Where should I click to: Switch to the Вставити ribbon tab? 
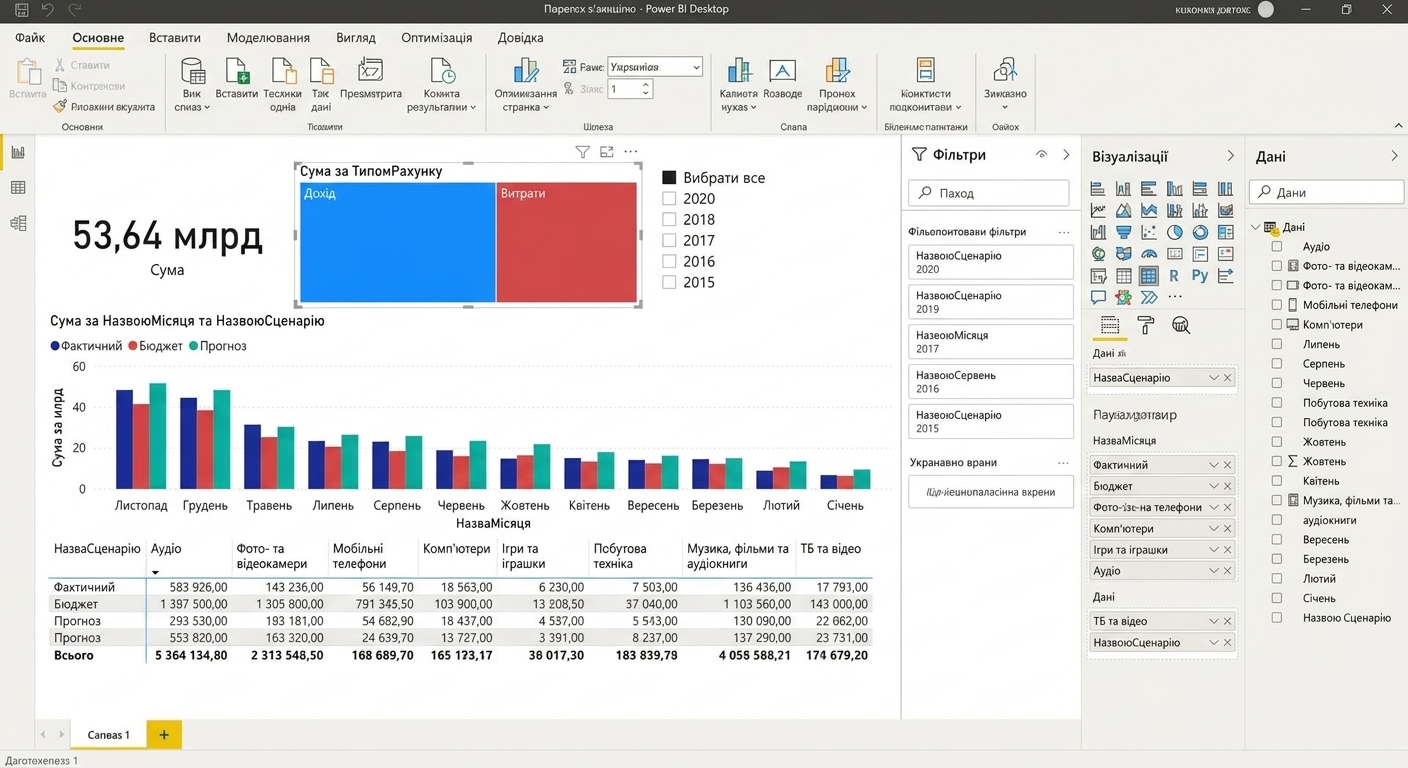click(175, 38)
